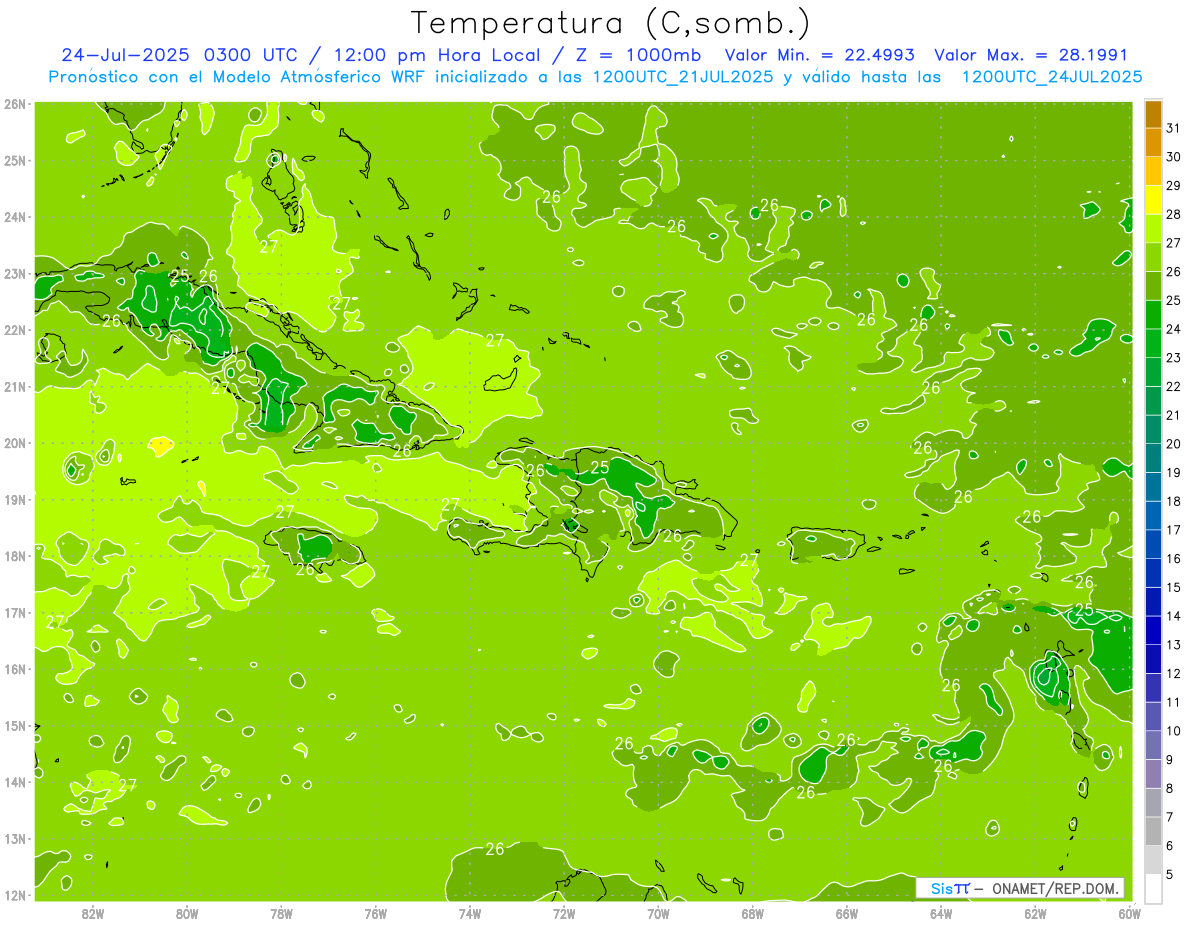Click the "1200UTC_24JUL2025" valid-until time
Image resolution: width=1200 pixels, height=927 pixels.
(1052, 77)
